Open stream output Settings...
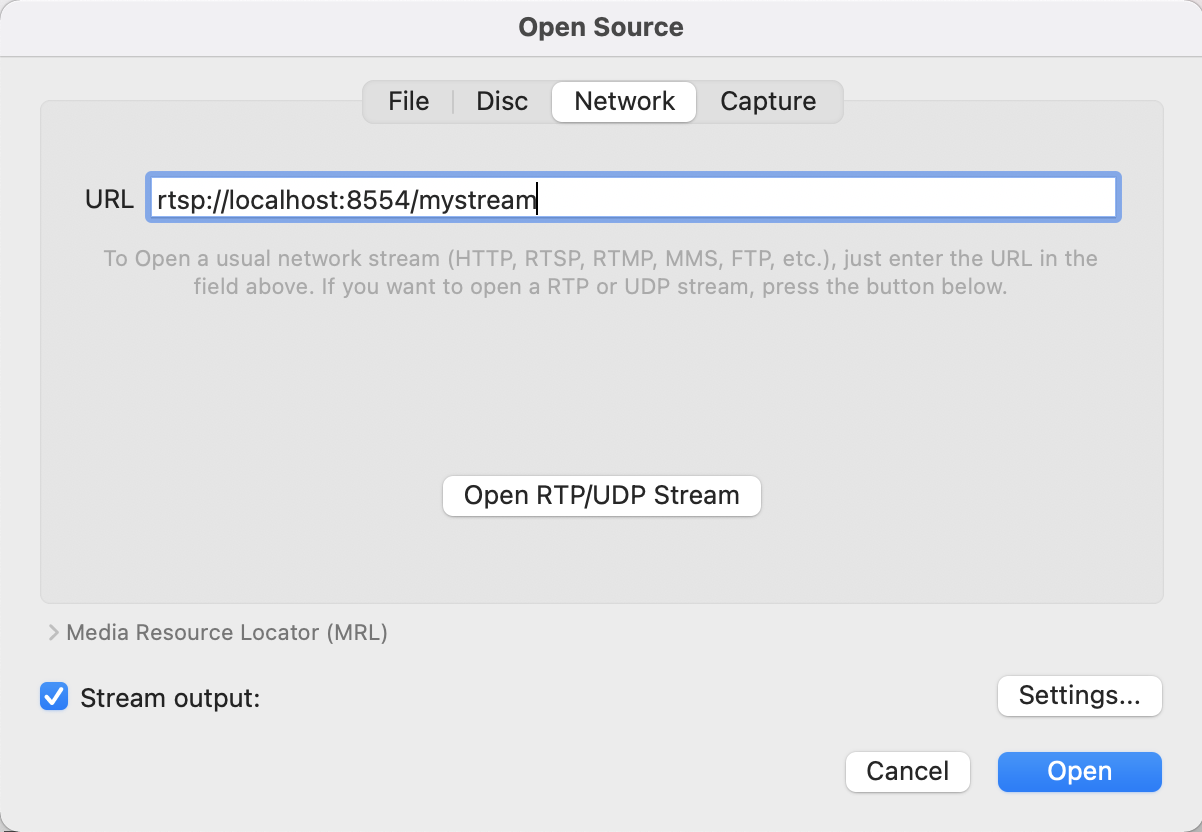1202x832 pixels. coord(1079,696)
